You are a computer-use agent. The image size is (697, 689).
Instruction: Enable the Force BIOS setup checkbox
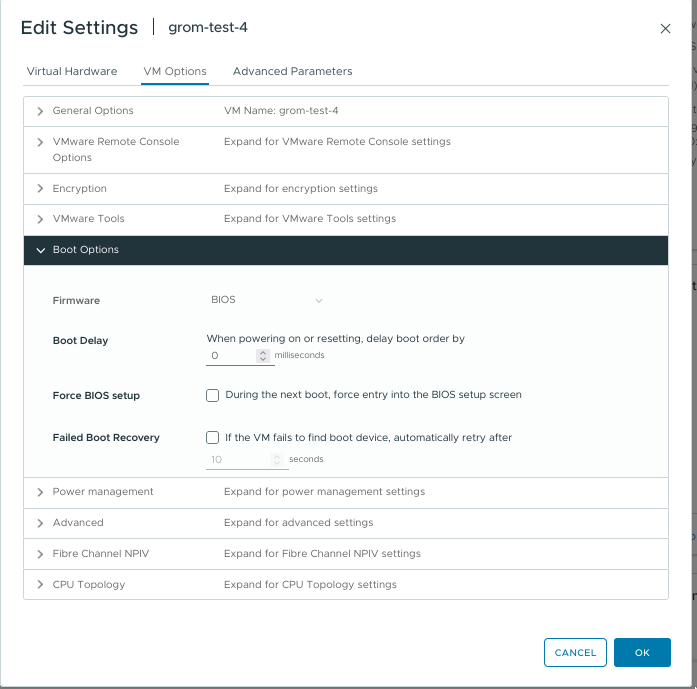(212, 395)
